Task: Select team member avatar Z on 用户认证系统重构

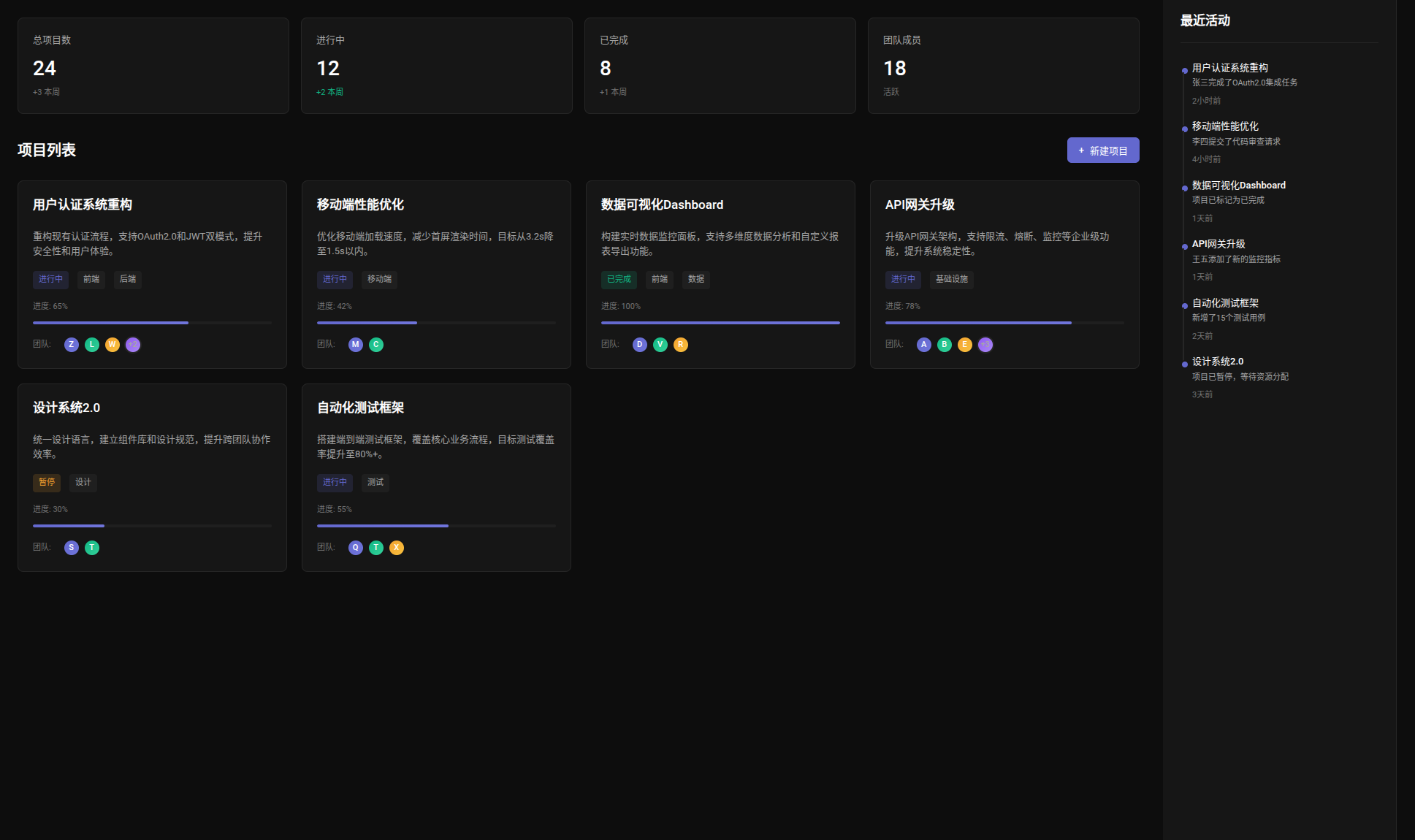Action: [x=71, y=344]
